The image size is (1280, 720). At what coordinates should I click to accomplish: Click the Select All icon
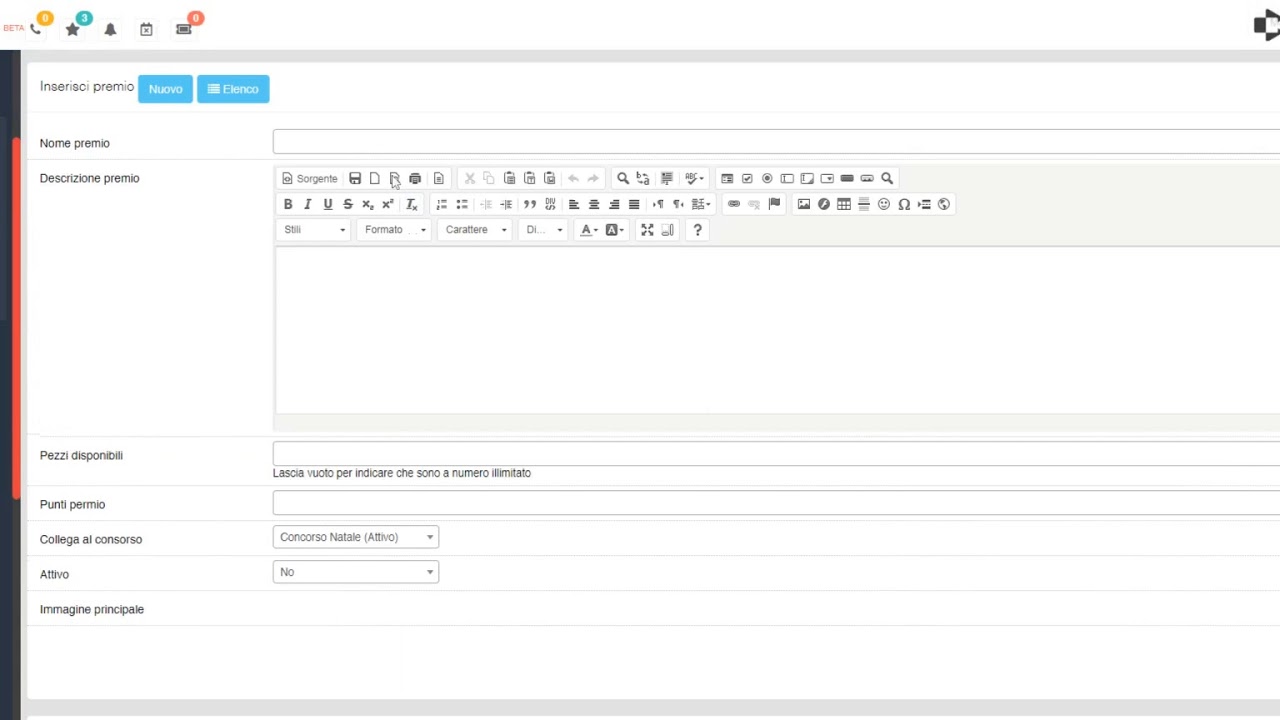tap(667, 178)
